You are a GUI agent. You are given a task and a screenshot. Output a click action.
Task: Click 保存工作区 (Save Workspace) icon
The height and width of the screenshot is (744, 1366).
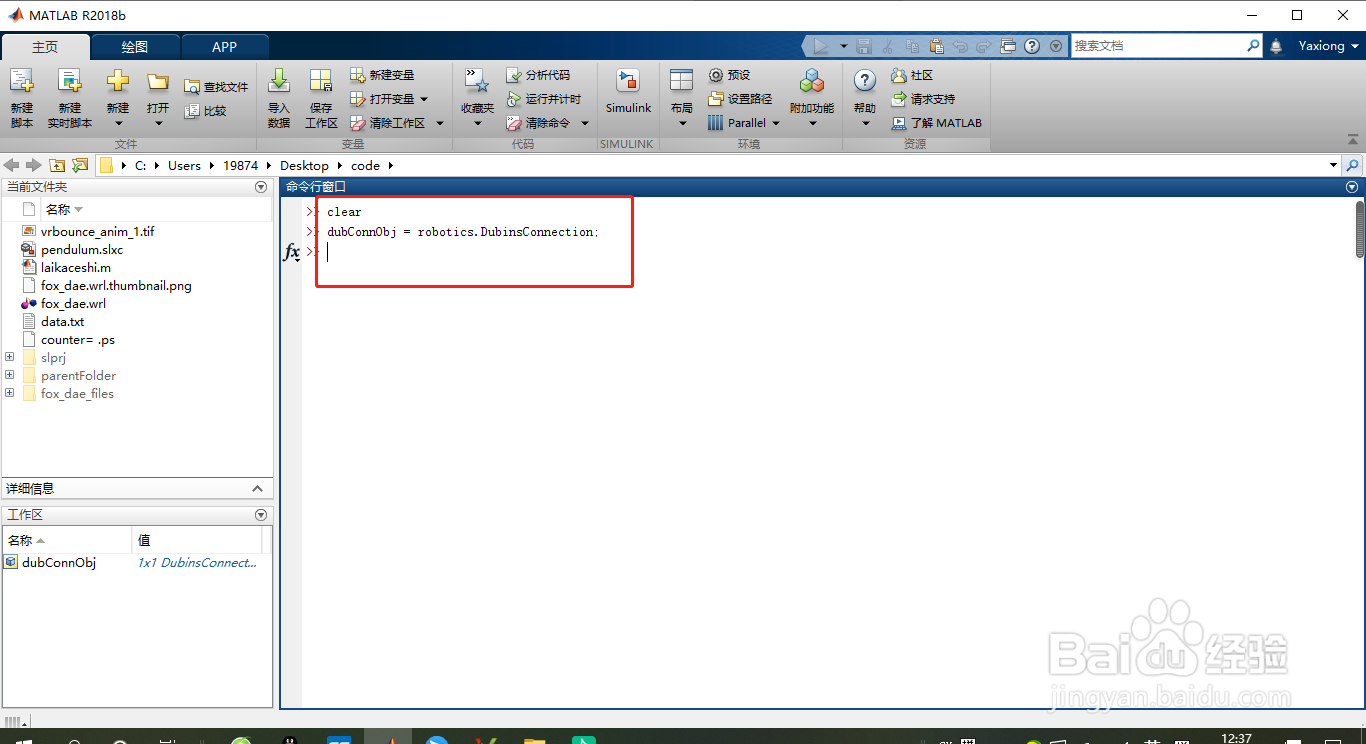321,82
